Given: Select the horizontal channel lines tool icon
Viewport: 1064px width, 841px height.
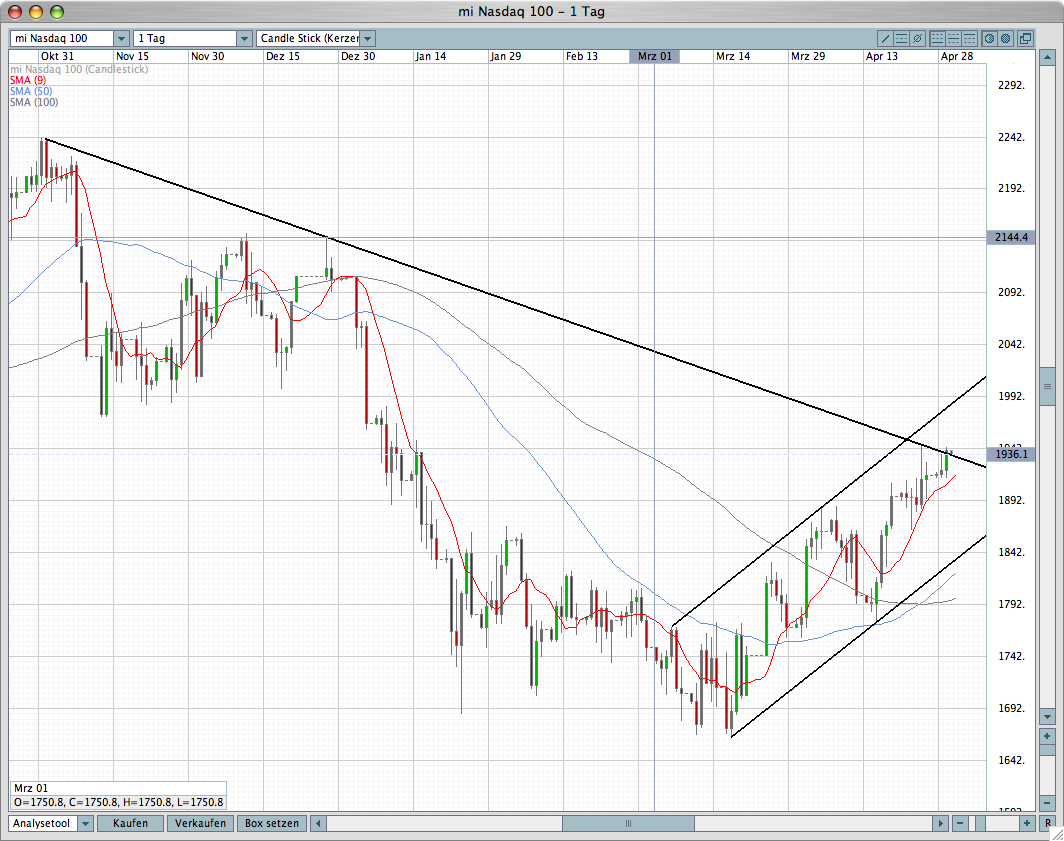Looking at the screenshot, I should [x=901, y=39].
